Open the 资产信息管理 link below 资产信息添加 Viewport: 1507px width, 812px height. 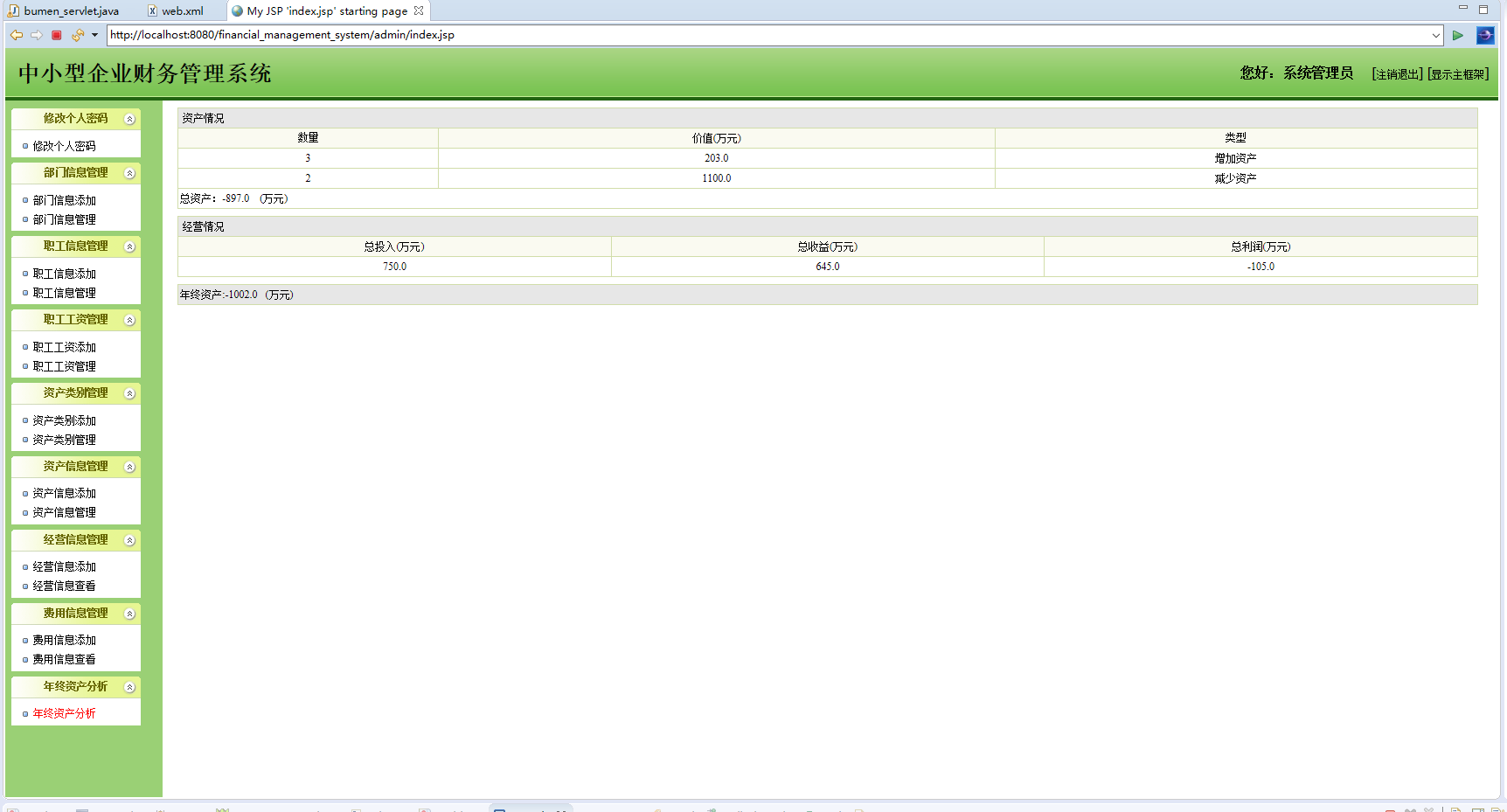tap(64, 512)
